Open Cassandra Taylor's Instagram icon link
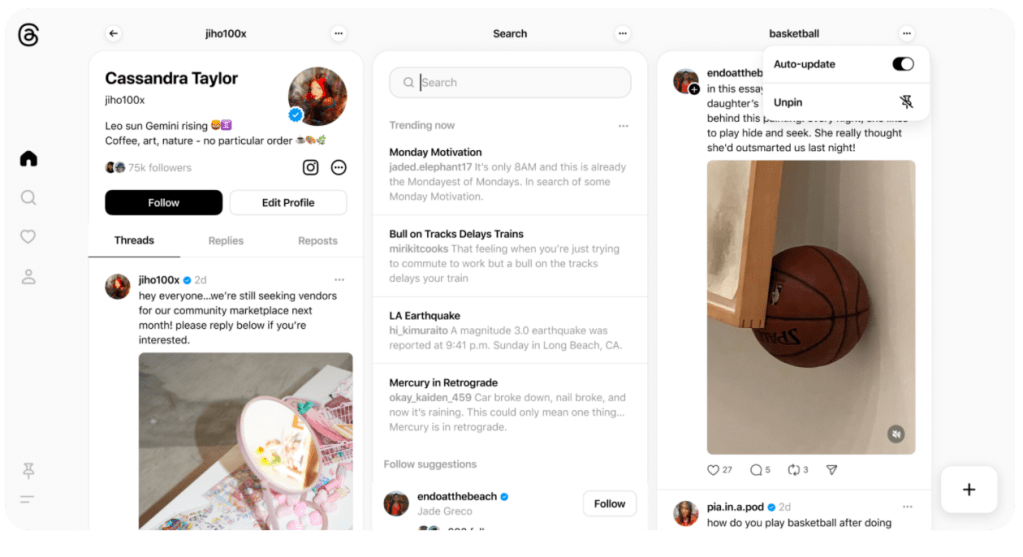Viewport: 1023px width, 557px height. coord(311,168)
